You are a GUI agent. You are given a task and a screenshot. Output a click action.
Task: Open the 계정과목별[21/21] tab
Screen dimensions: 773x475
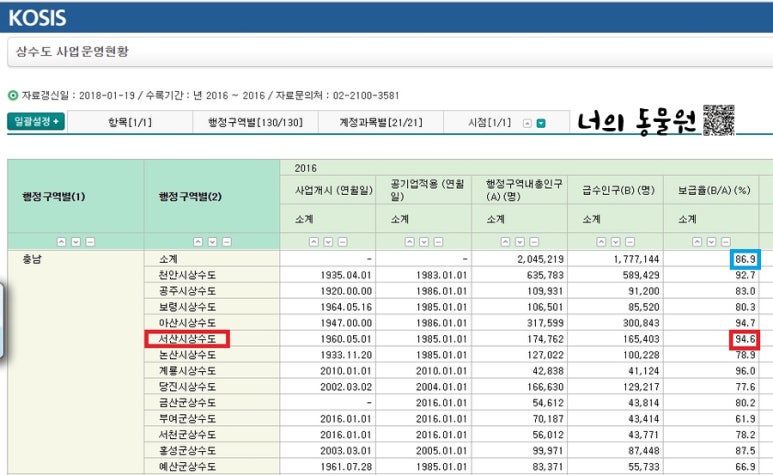[381, 122]
